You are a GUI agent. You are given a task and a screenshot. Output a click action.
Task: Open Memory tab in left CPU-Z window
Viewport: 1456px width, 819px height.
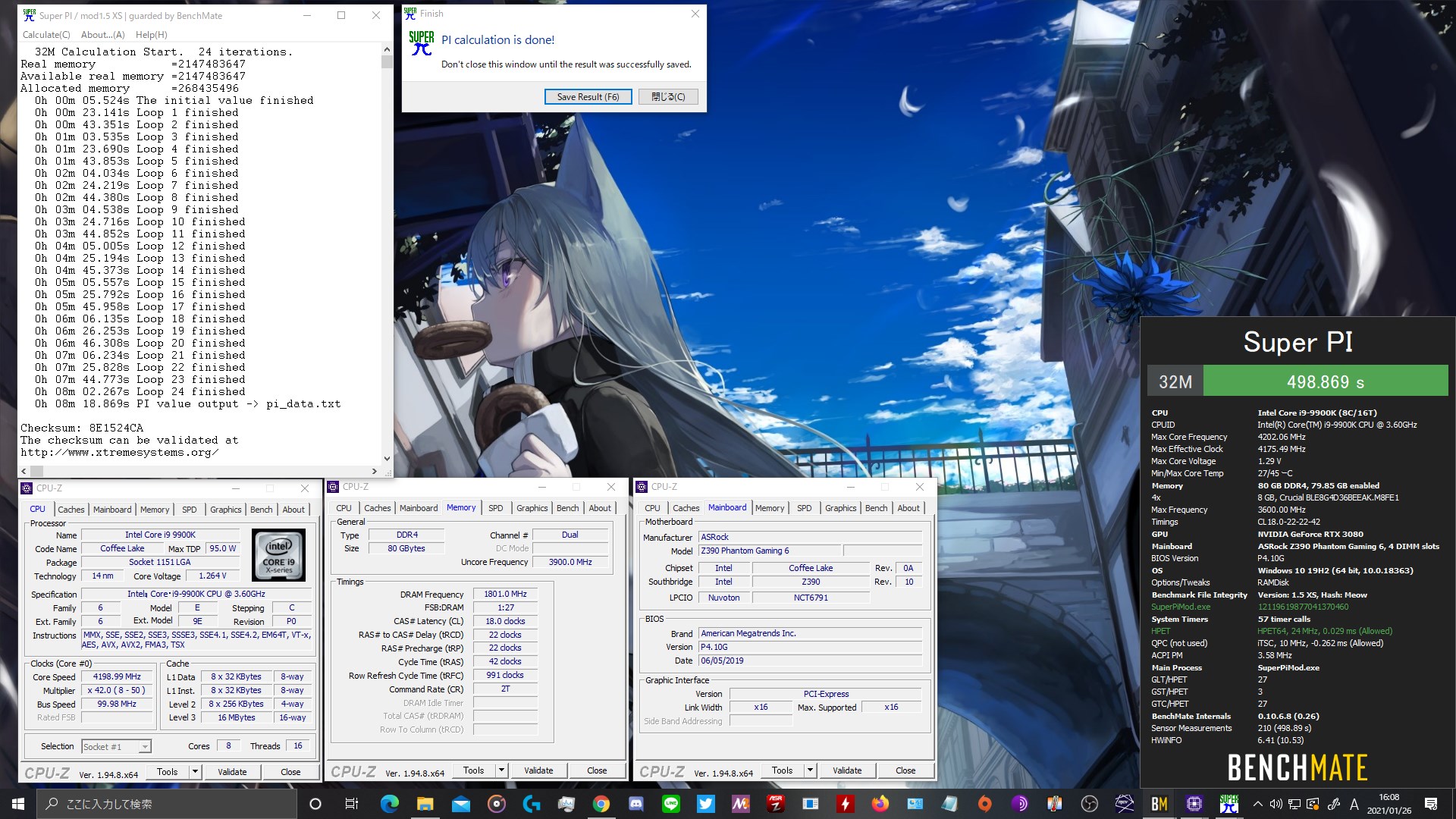point(155,510)
